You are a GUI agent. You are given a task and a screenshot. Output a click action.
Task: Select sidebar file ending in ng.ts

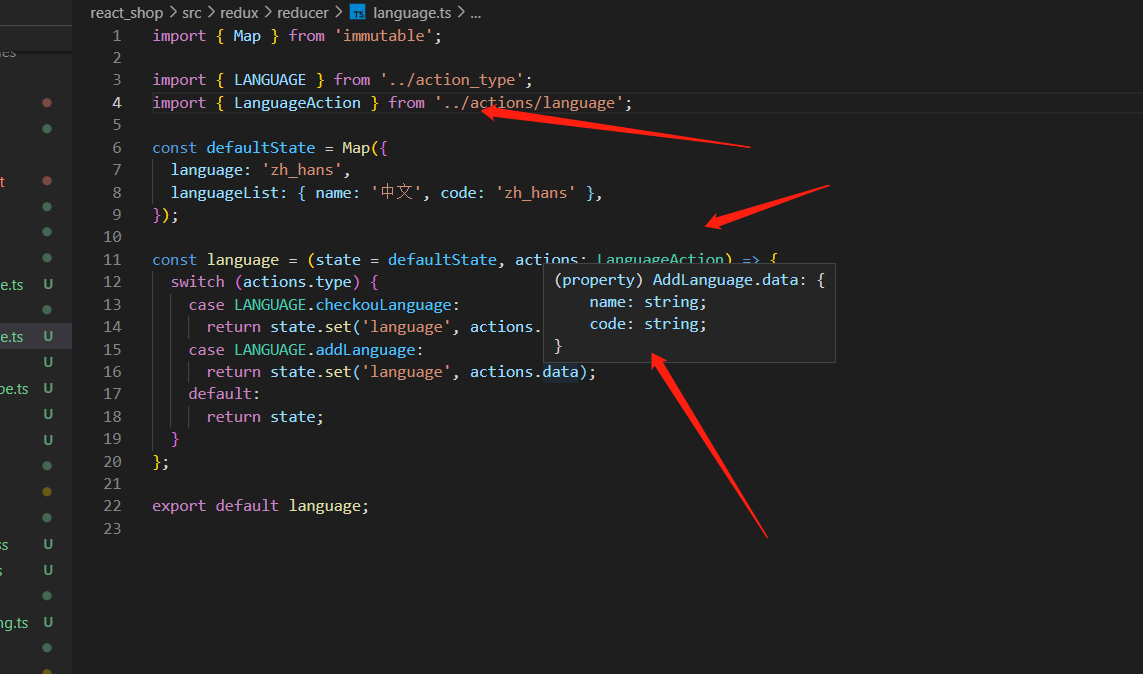point(14,622)
